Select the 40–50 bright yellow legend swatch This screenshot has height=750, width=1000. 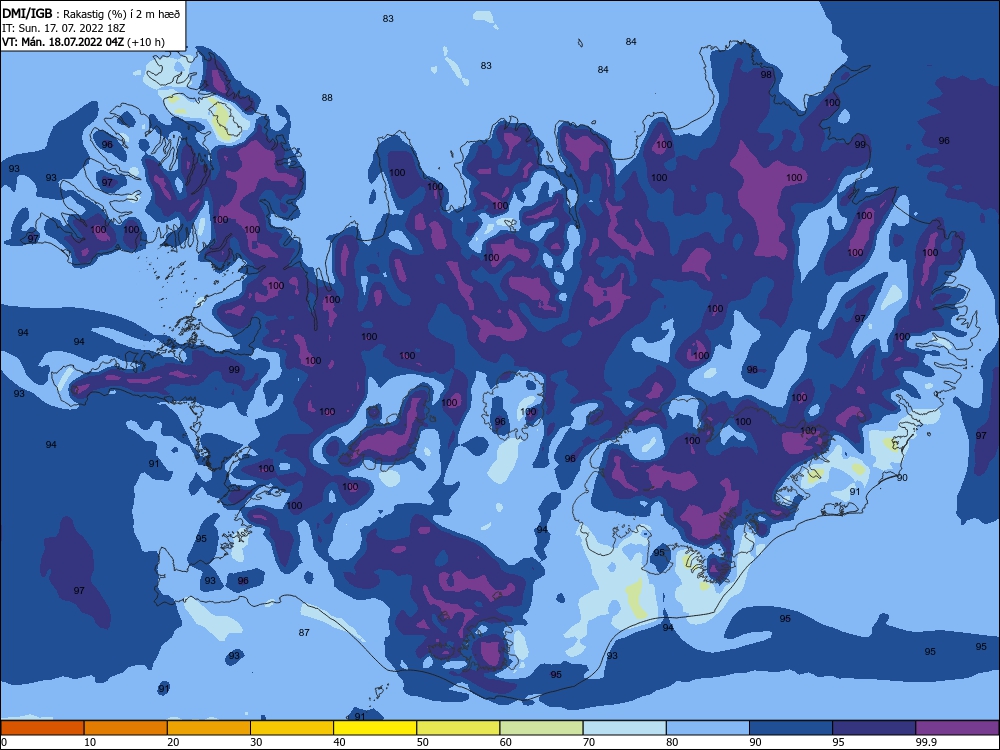pyautogui.click(x=375, y=728)
